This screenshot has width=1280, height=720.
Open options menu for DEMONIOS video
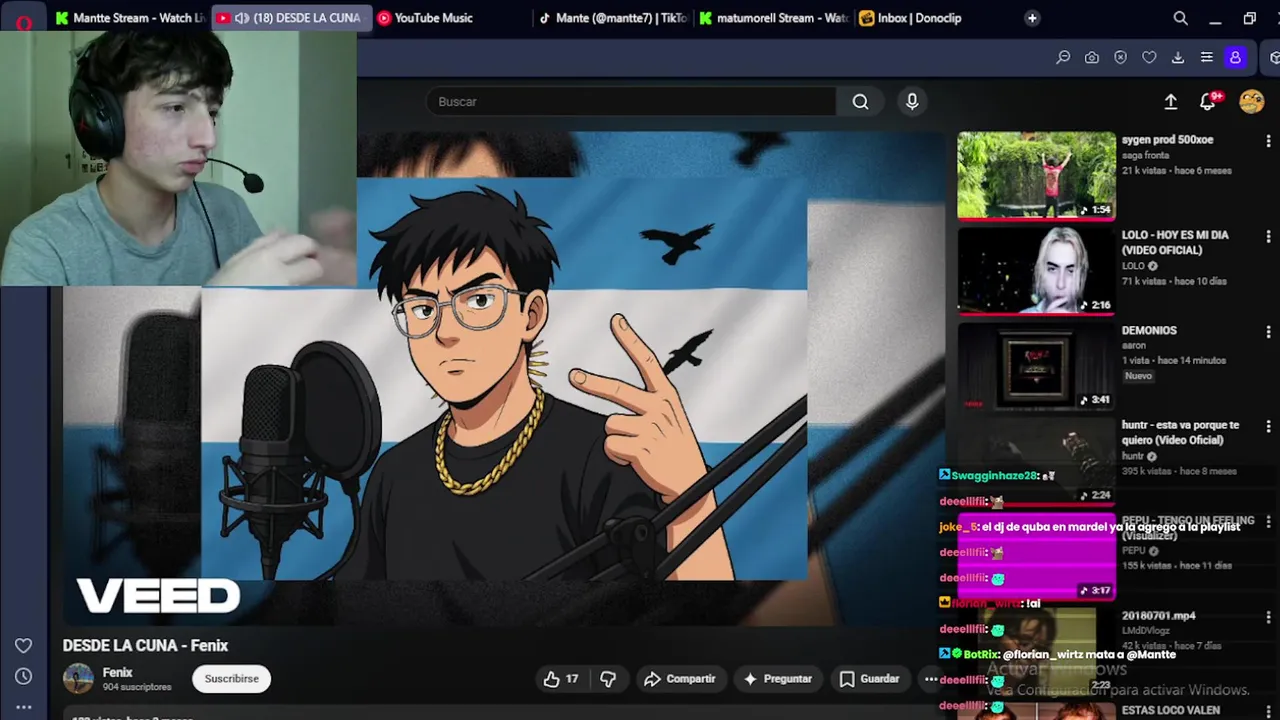[x=1268, y=332]
